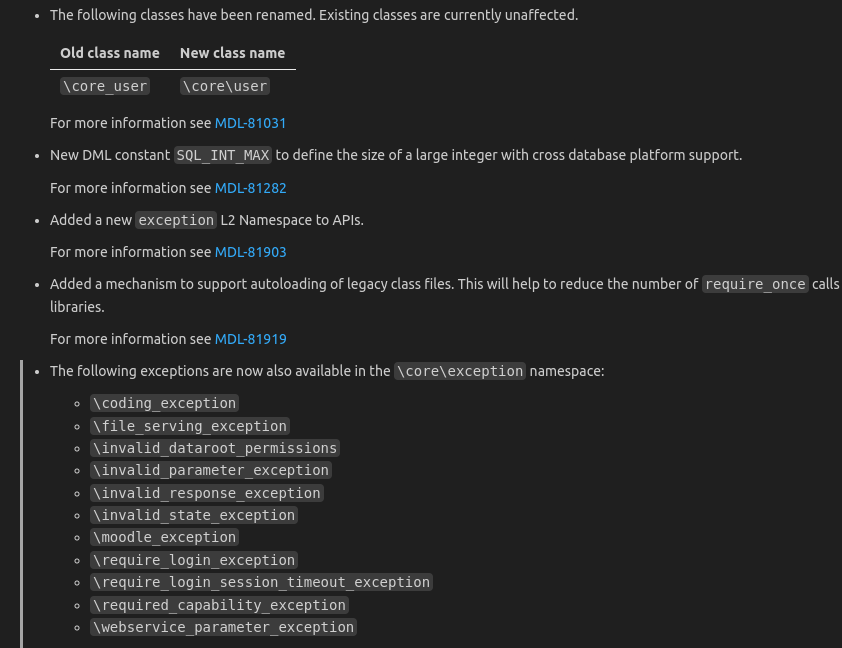Select the 'New class name' column header
Image resolution: width=842 pixels, height=648 pixels.
[x=233, y=53]
